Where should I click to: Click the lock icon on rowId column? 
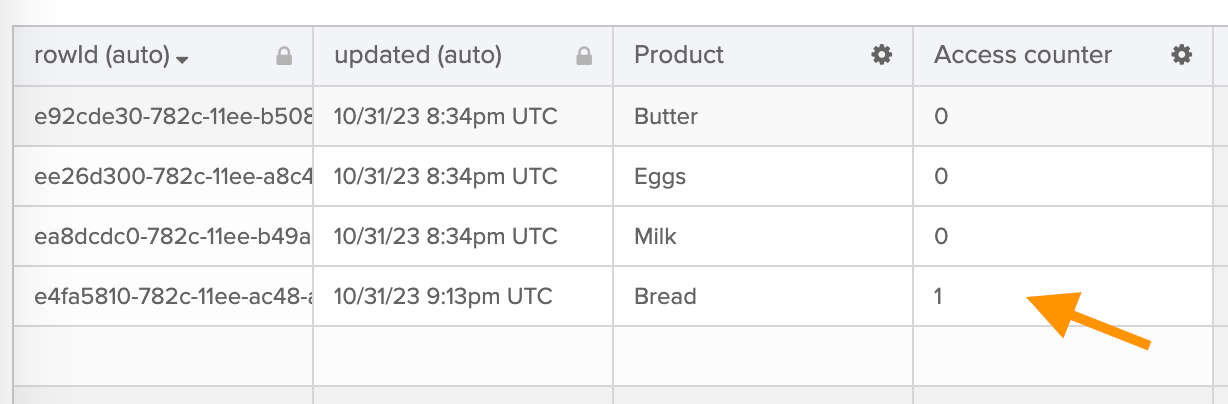(x=284, y=57)
